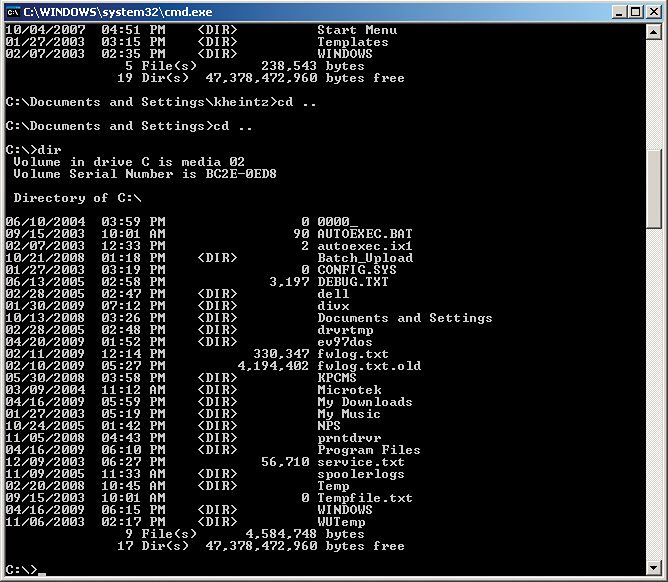
Task: Click Documents and Settings in the C:\ listing
Action: point(405,318)
